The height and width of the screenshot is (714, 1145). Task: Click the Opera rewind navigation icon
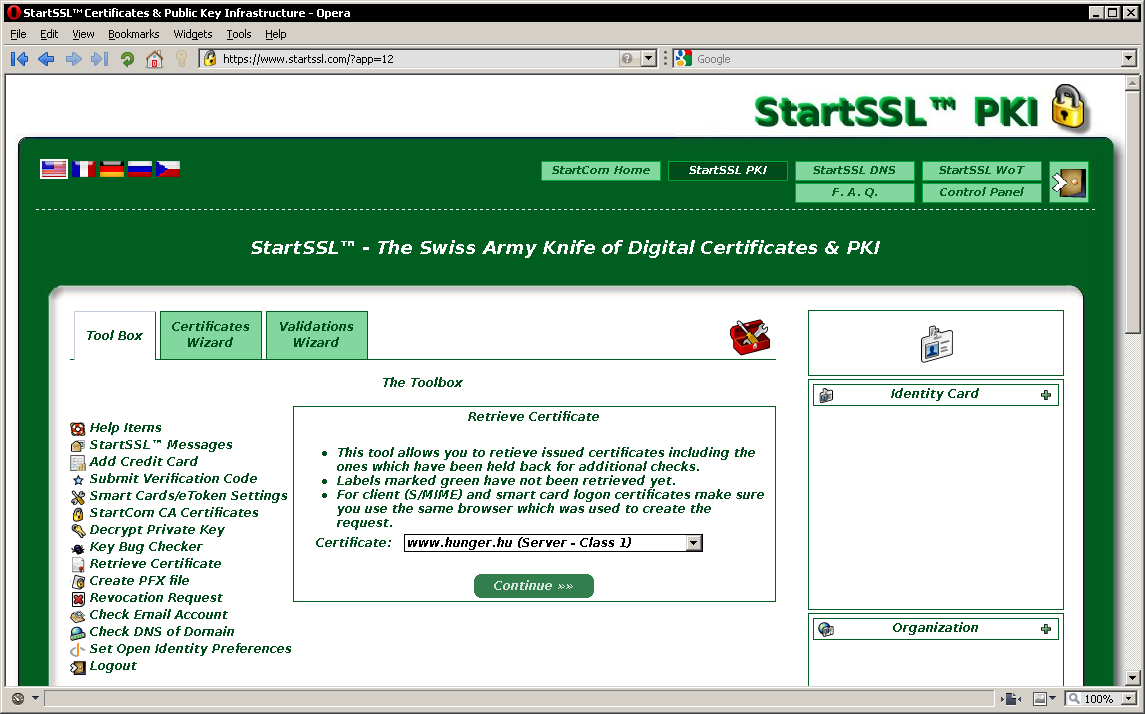coord(20,59)
